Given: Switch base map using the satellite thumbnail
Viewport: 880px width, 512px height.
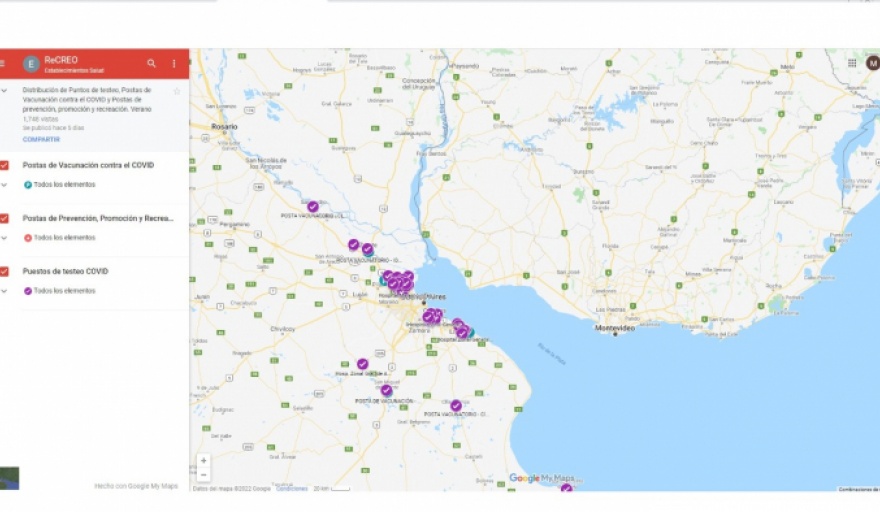Looking at the screenshot, I should (x=9, y=478).
